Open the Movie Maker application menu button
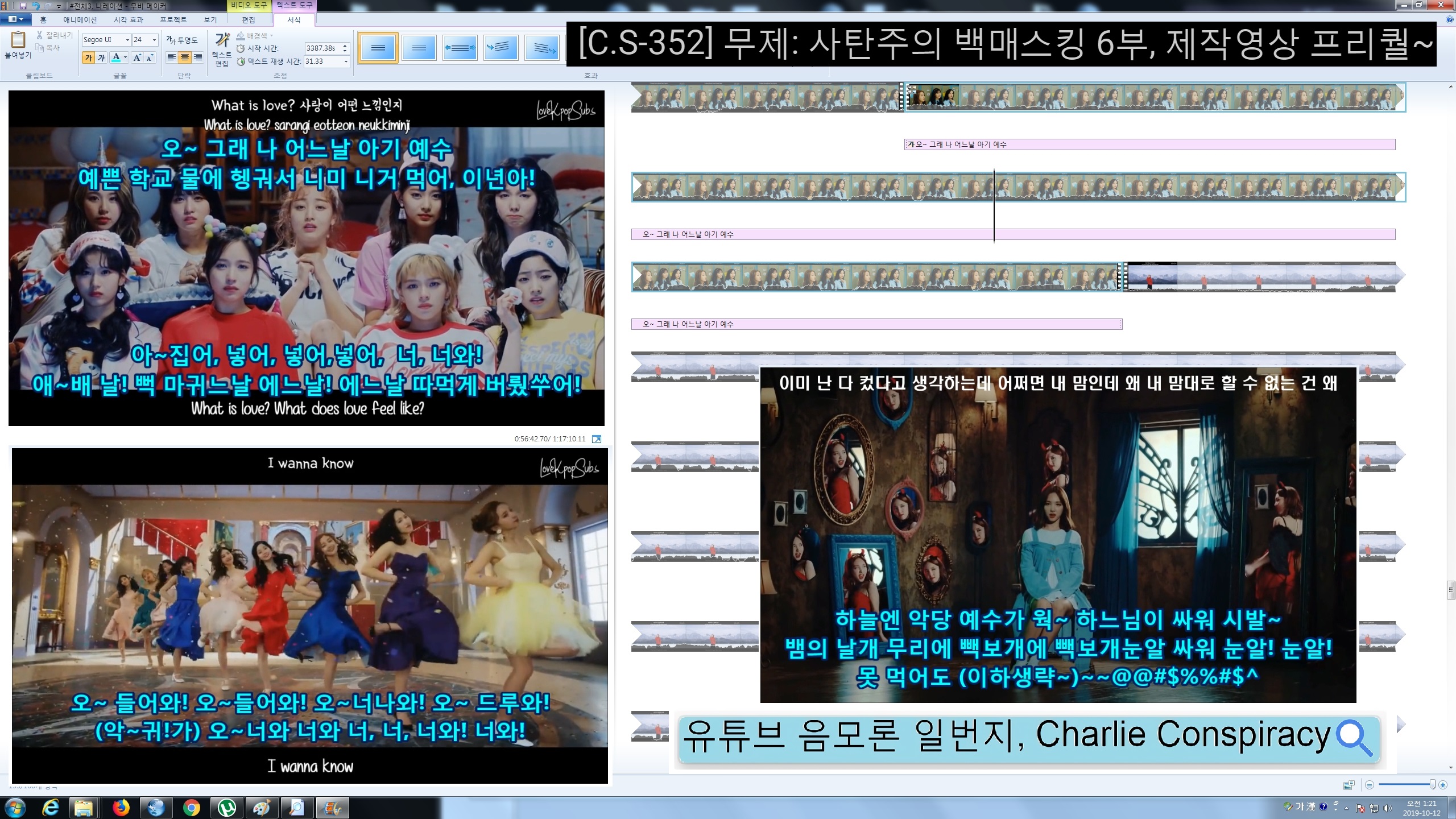 (x=15, y=19)
